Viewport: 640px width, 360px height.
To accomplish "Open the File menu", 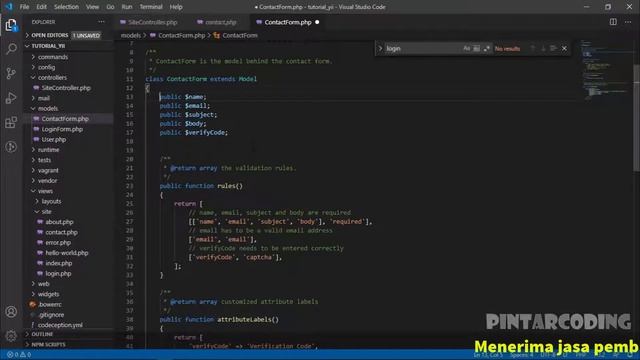I will pos(24,7).
